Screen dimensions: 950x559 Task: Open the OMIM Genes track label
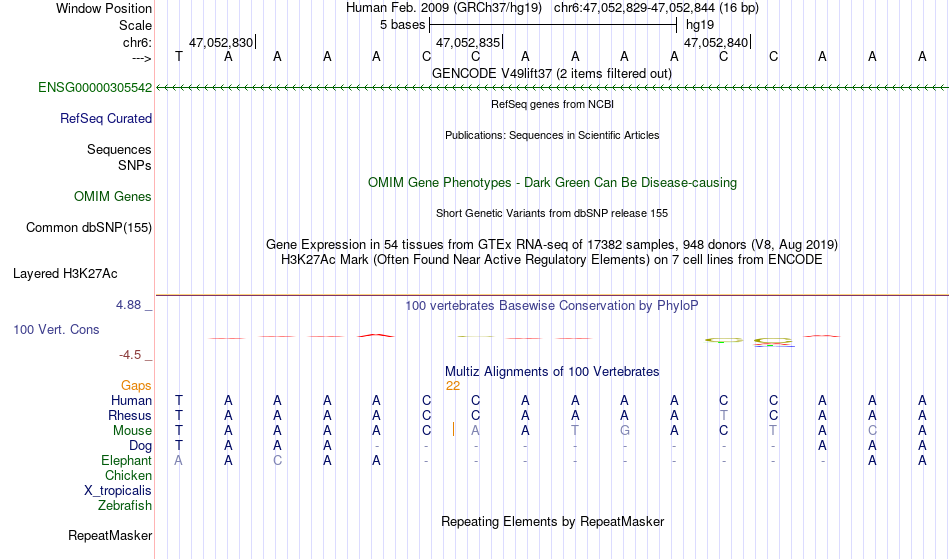[x=113, y=196]
